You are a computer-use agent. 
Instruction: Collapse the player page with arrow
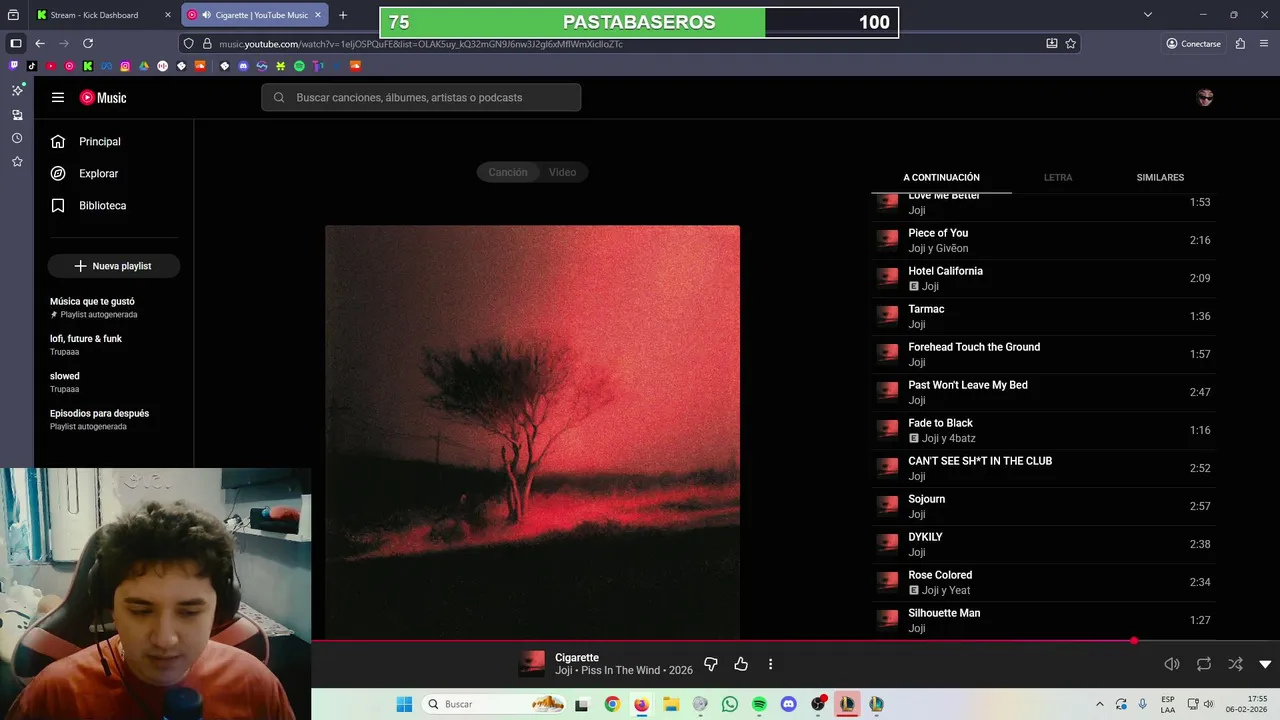[1265, 664]
